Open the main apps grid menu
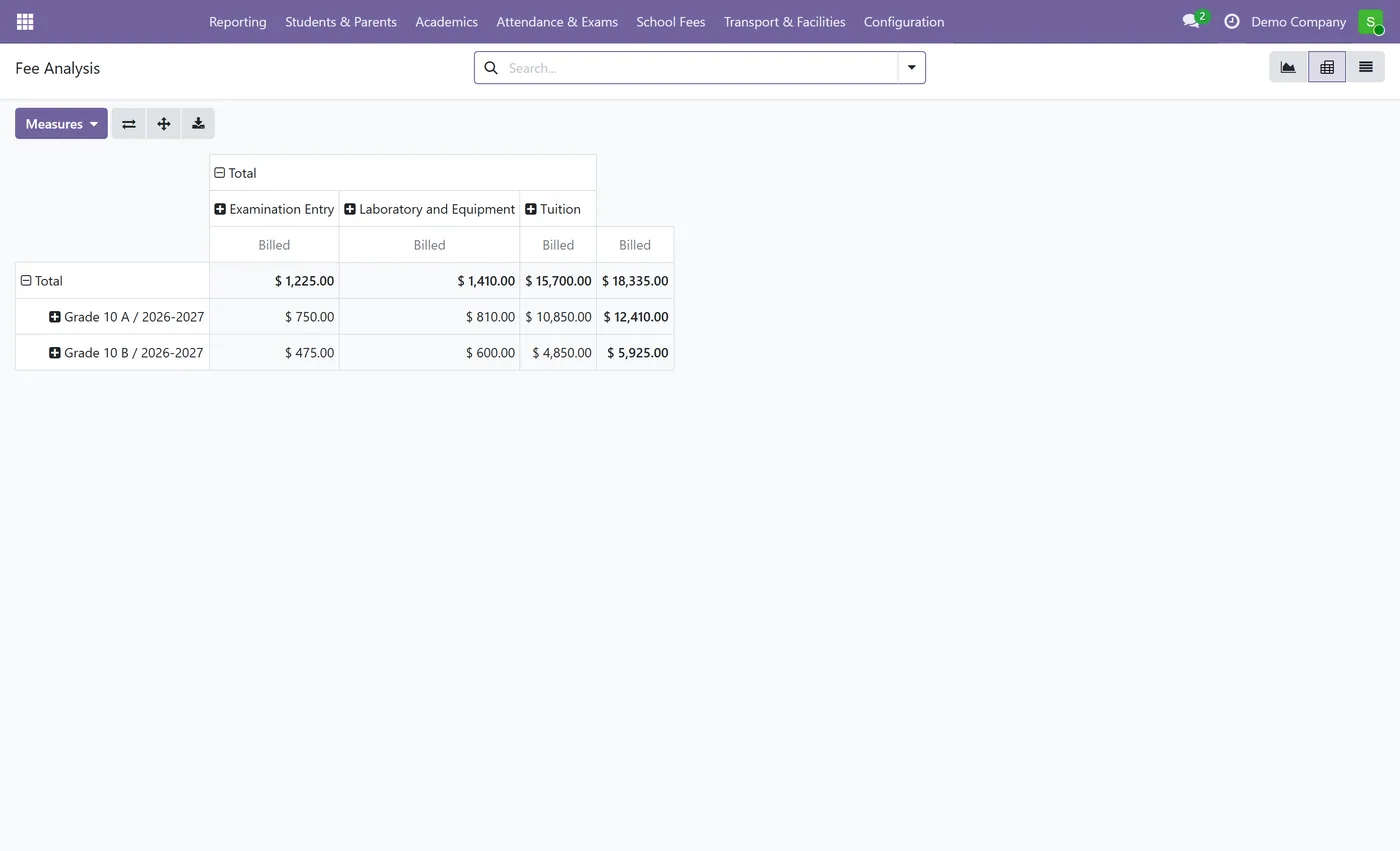The height and width of the screenshot is (851, 1400). [25, 21]
